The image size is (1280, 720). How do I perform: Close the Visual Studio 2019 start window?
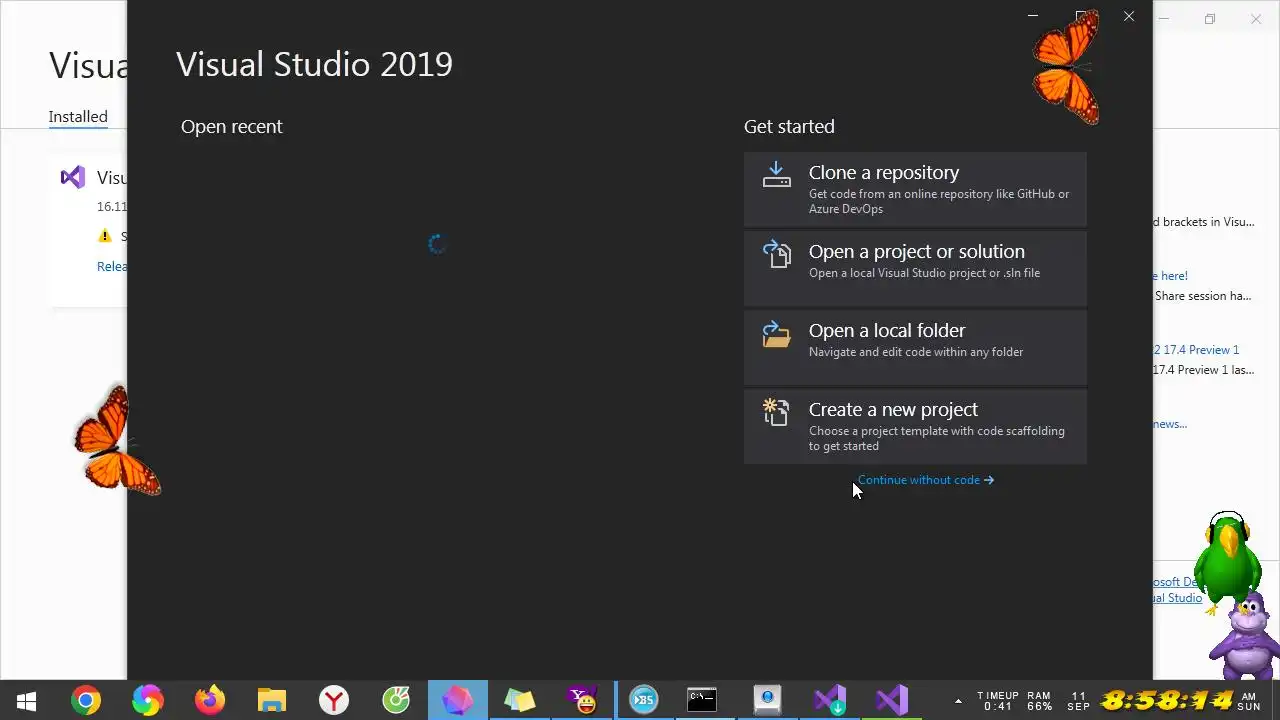1129,16
